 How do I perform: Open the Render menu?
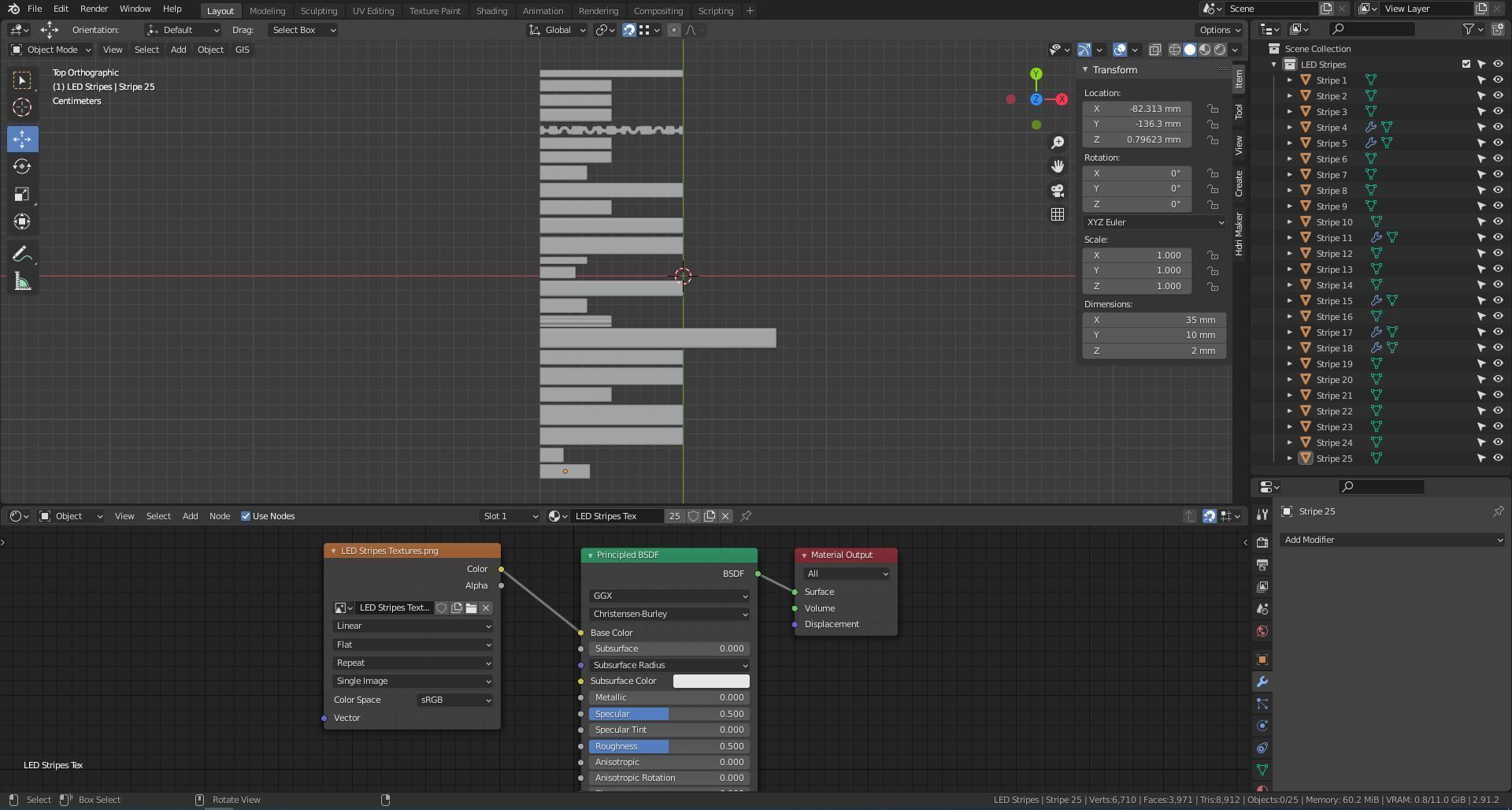94,9
